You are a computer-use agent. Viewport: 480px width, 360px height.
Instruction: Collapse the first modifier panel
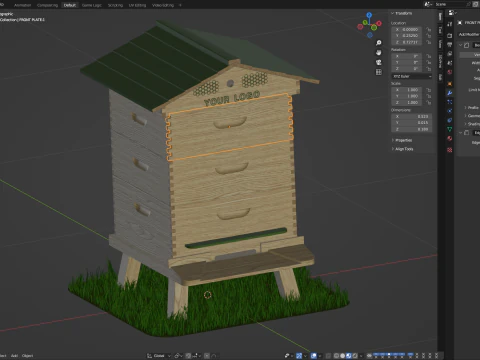coord(461,45)
